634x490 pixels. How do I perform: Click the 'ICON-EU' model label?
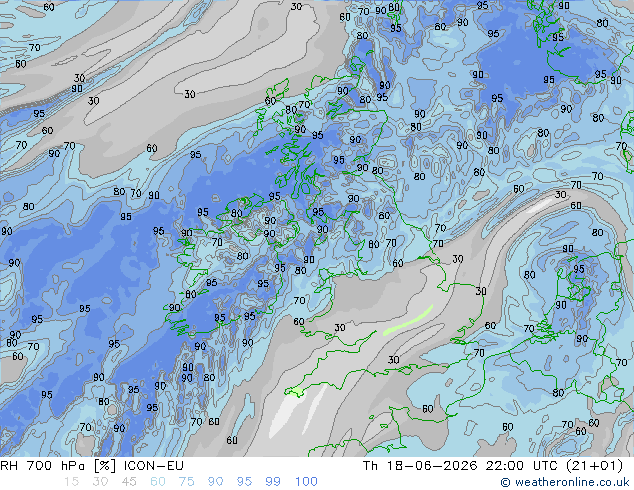click(x=154, y=466)
